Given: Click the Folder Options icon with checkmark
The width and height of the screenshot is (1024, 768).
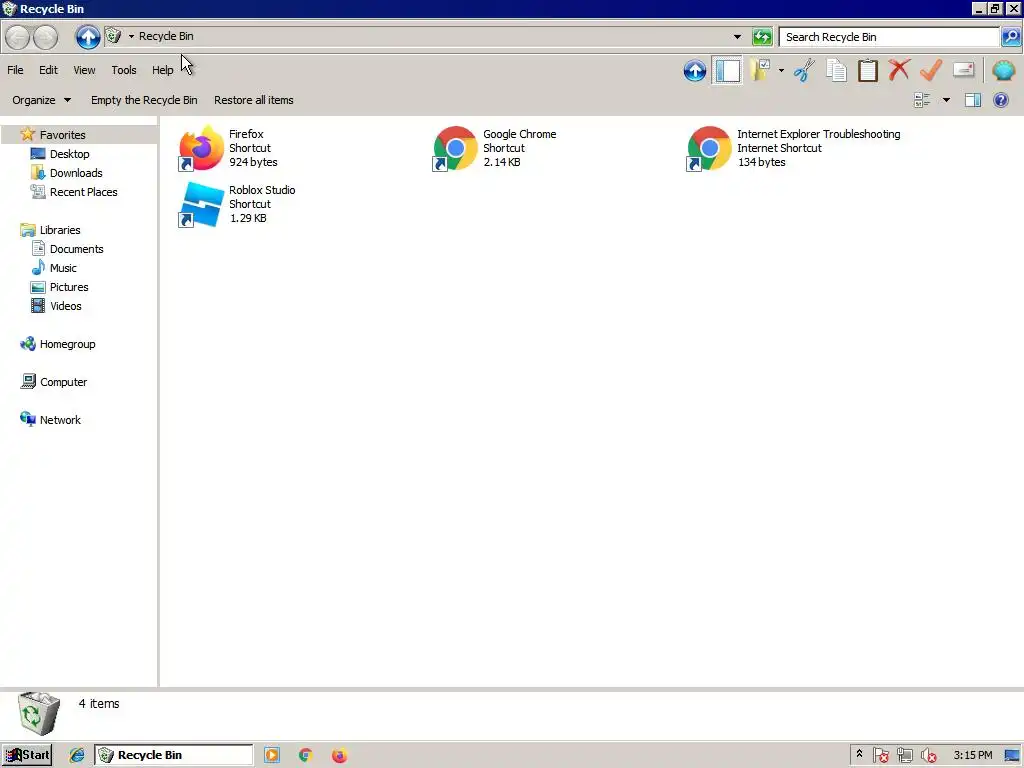Looking at the screenshot, I should pyautogui.click(x=761, y=70).
